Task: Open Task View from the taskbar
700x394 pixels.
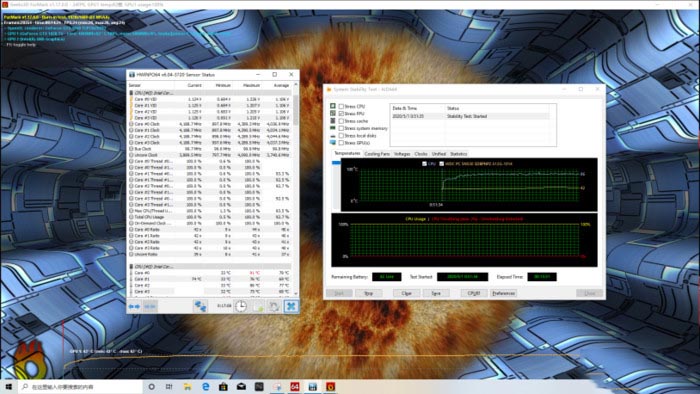Action: click(169, 386)
